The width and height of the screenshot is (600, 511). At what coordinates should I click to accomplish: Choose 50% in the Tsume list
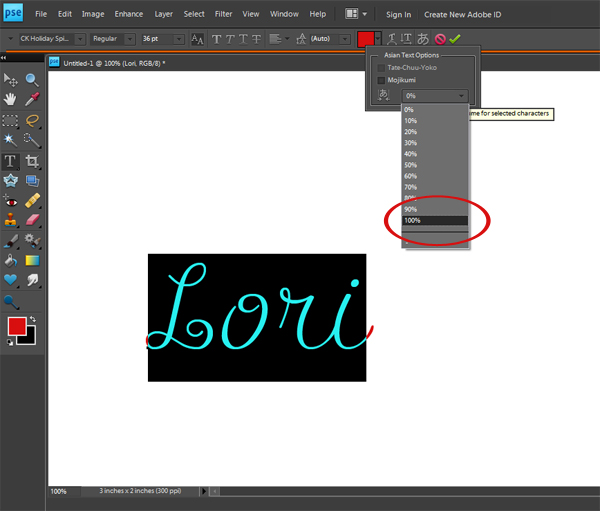pyautogui.click(x=435, y=165)
